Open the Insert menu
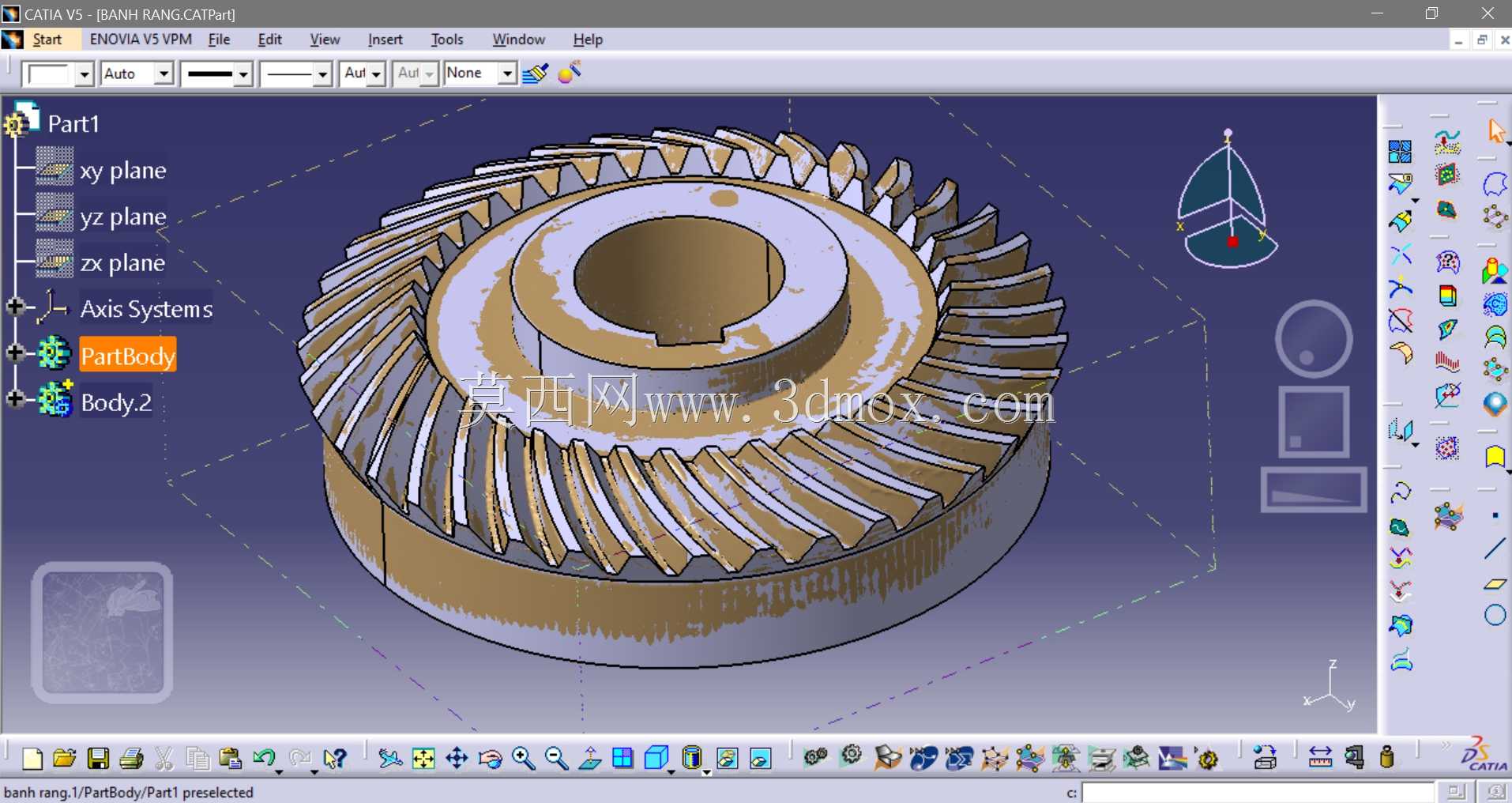1512x803 pixels. [385, 40]
